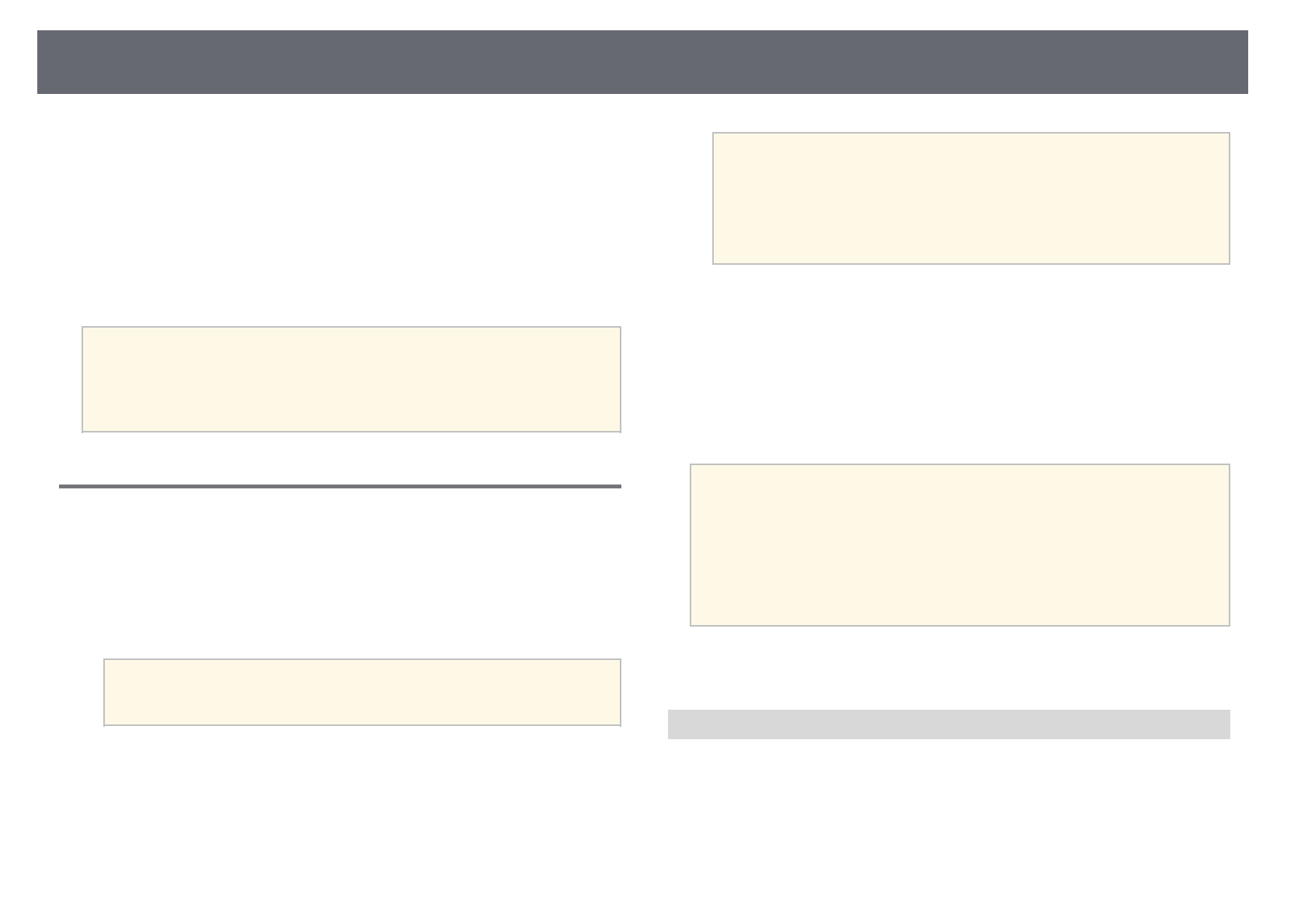Click the right end of the header banner
The image size is (1308, 924).
click(1238, 62)
